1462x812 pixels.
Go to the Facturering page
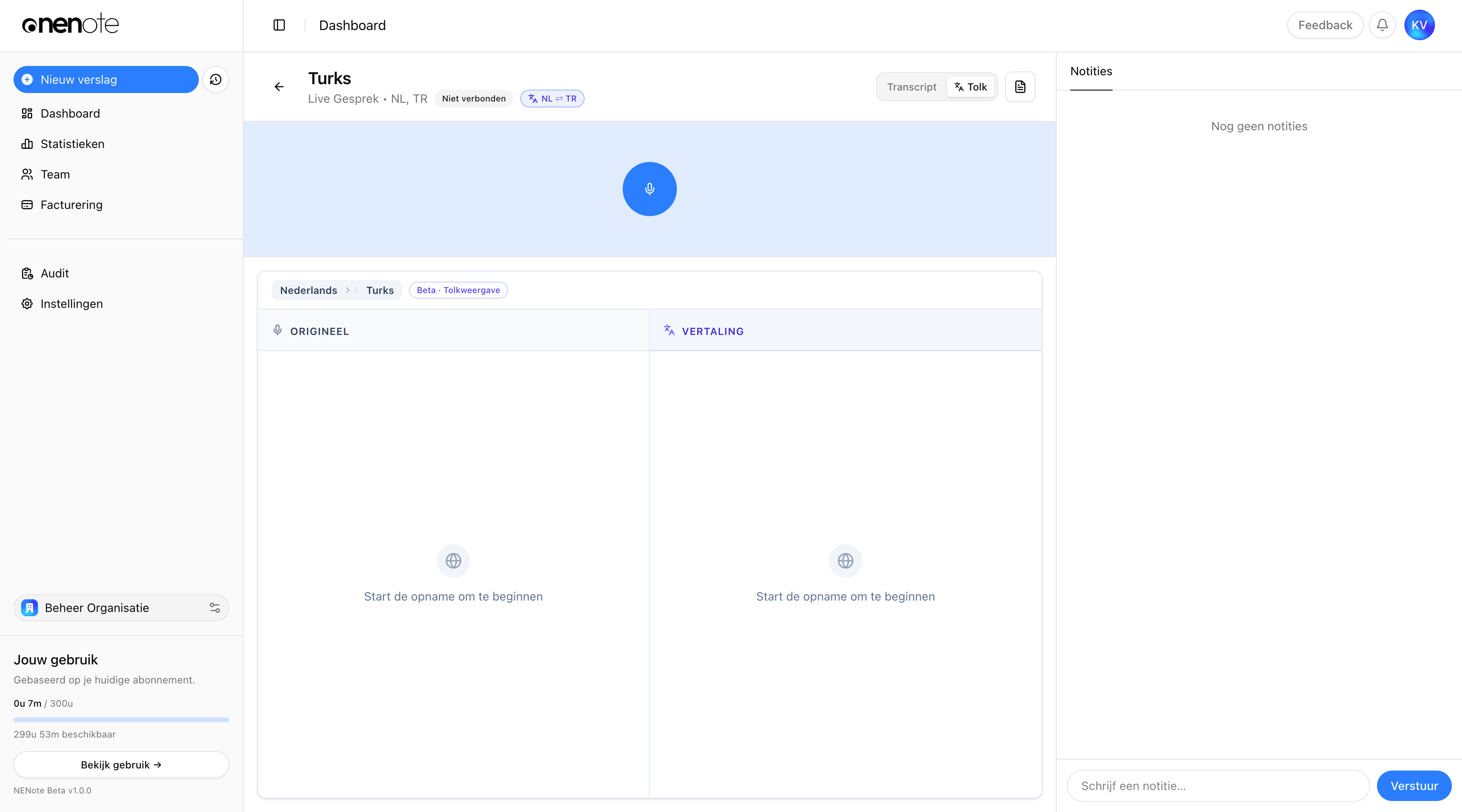71,205
